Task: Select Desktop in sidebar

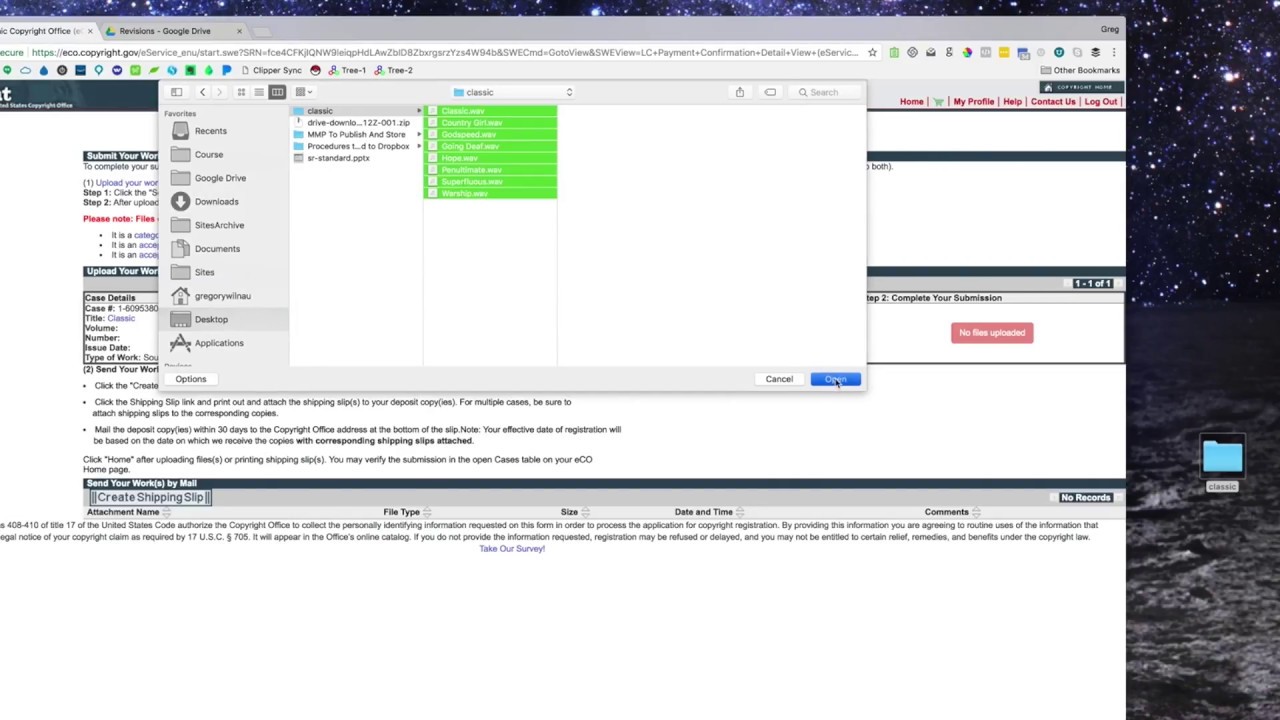Action: coord(211,319)
